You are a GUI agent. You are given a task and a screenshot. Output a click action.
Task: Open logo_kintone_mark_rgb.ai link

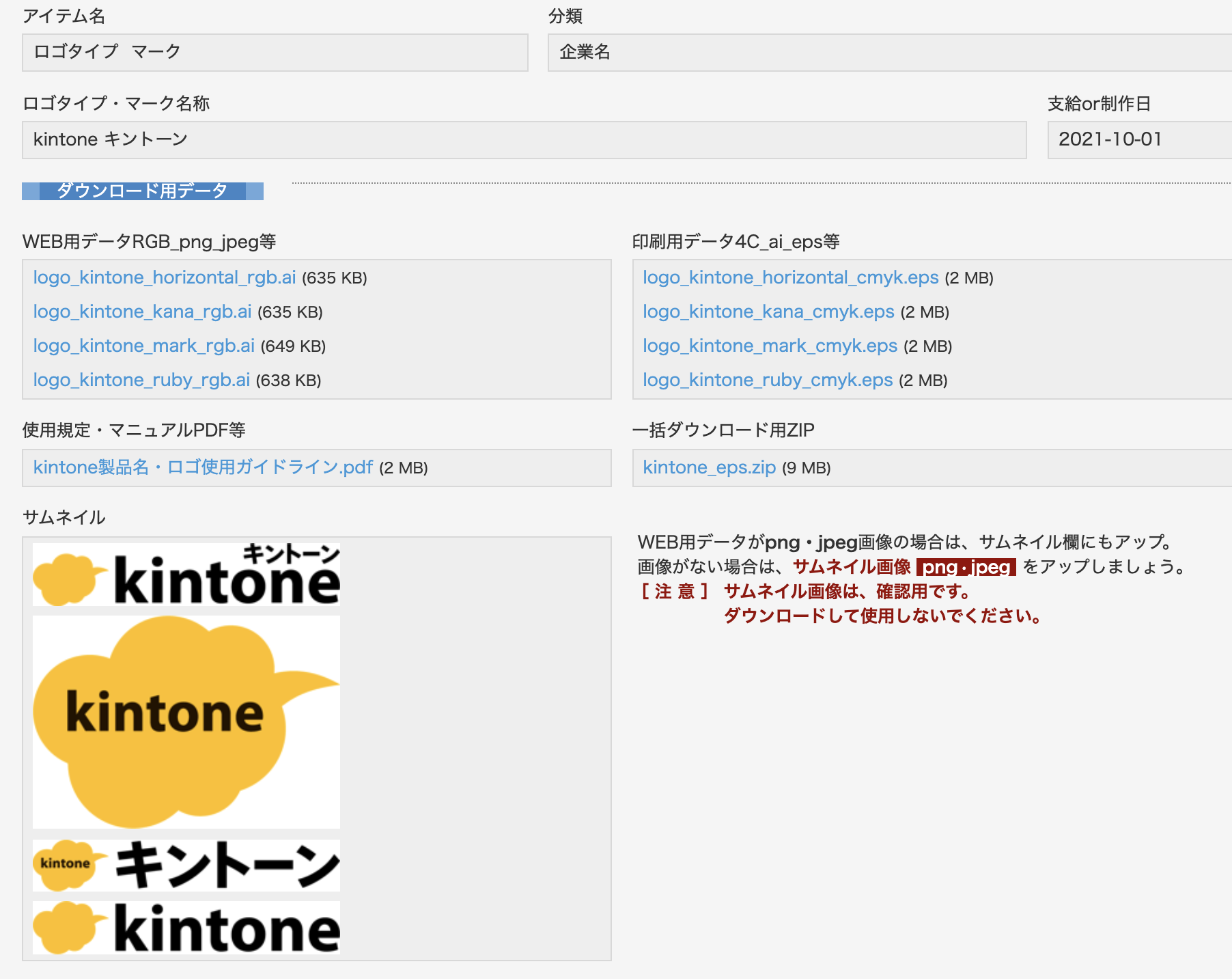[x=144, y=346]
